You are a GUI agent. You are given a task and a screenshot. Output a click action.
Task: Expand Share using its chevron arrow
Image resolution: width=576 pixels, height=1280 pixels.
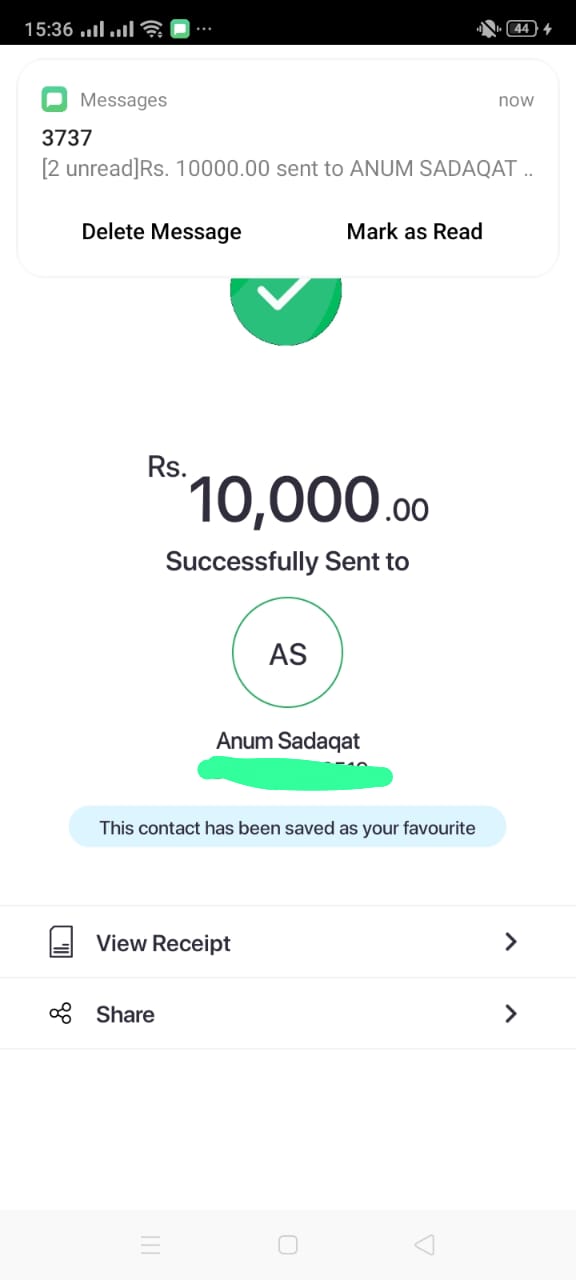click(x=511, y=1014)
